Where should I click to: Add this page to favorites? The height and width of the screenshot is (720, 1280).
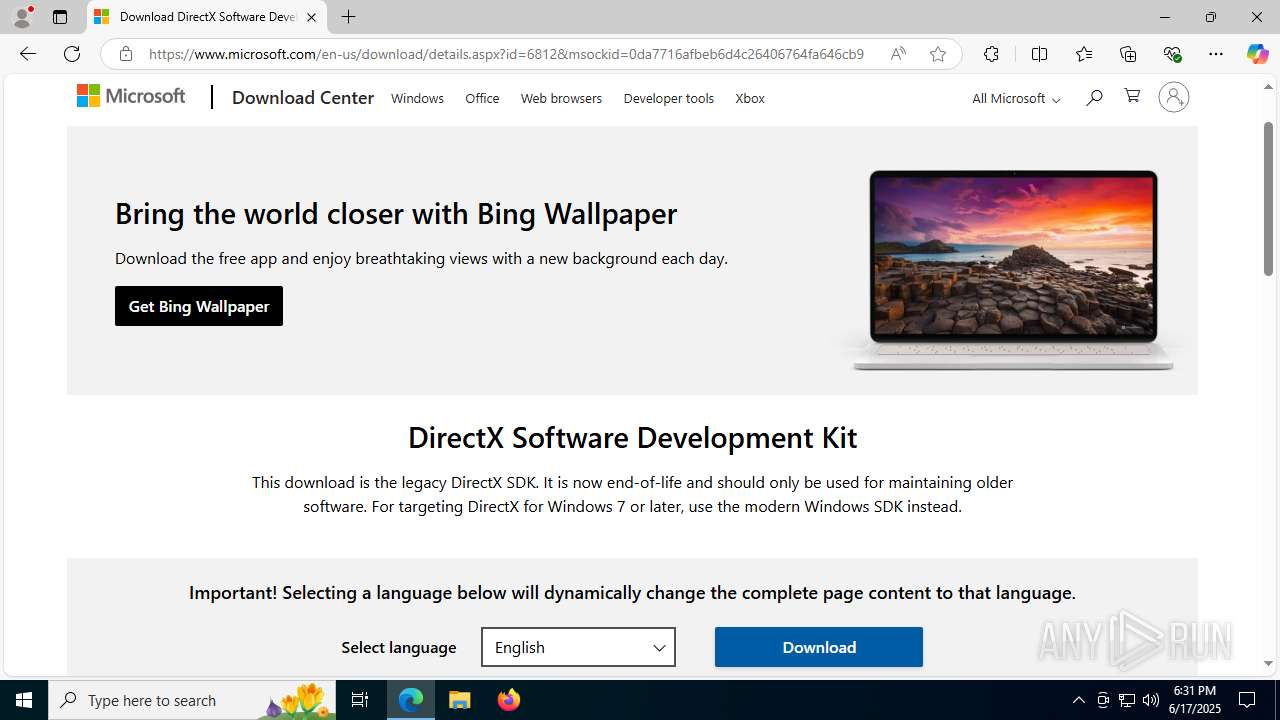click(937, 54)
